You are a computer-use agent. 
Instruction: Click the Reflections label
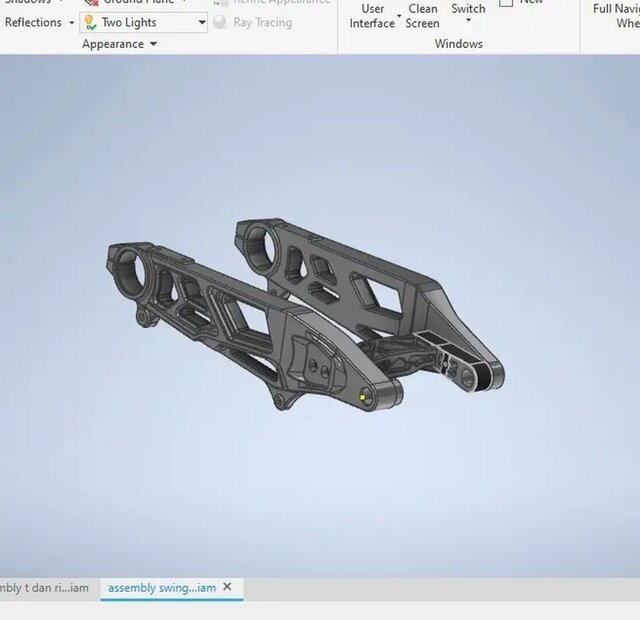(x=33, y=22)
